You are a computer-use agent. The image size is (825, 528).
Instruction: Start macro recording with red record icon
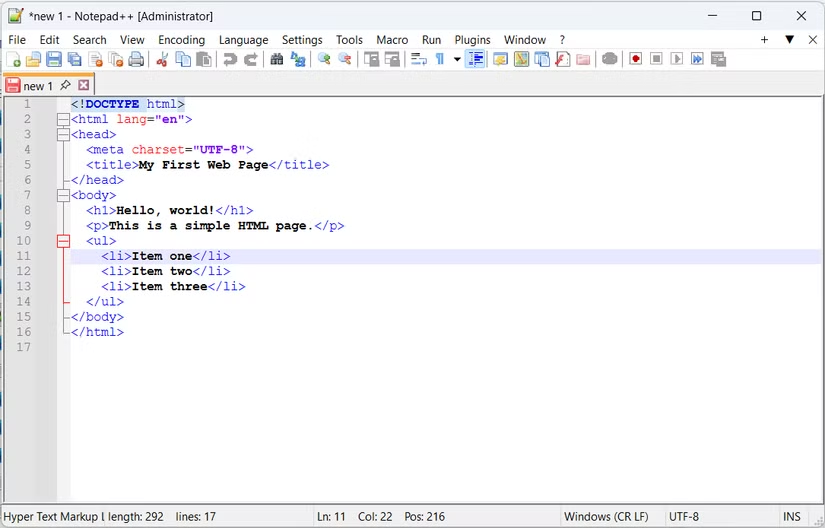coord(636,60)
